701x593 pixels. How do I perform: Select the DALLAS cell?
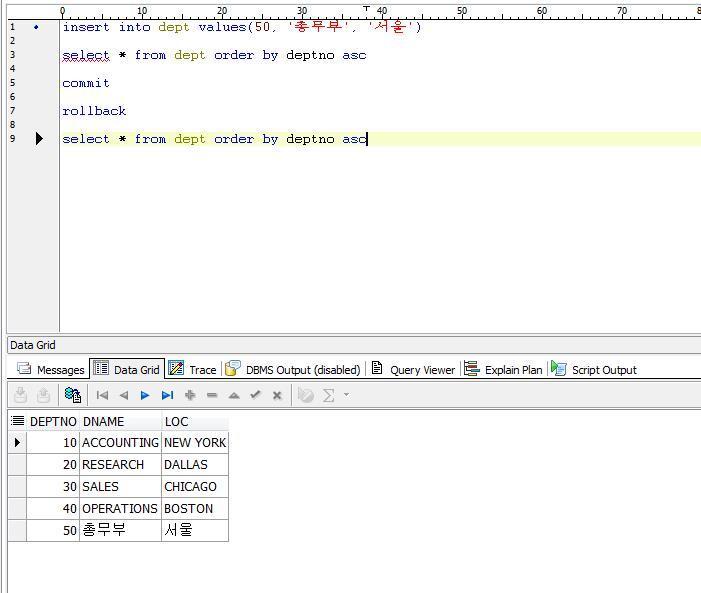tap(195, 464)
